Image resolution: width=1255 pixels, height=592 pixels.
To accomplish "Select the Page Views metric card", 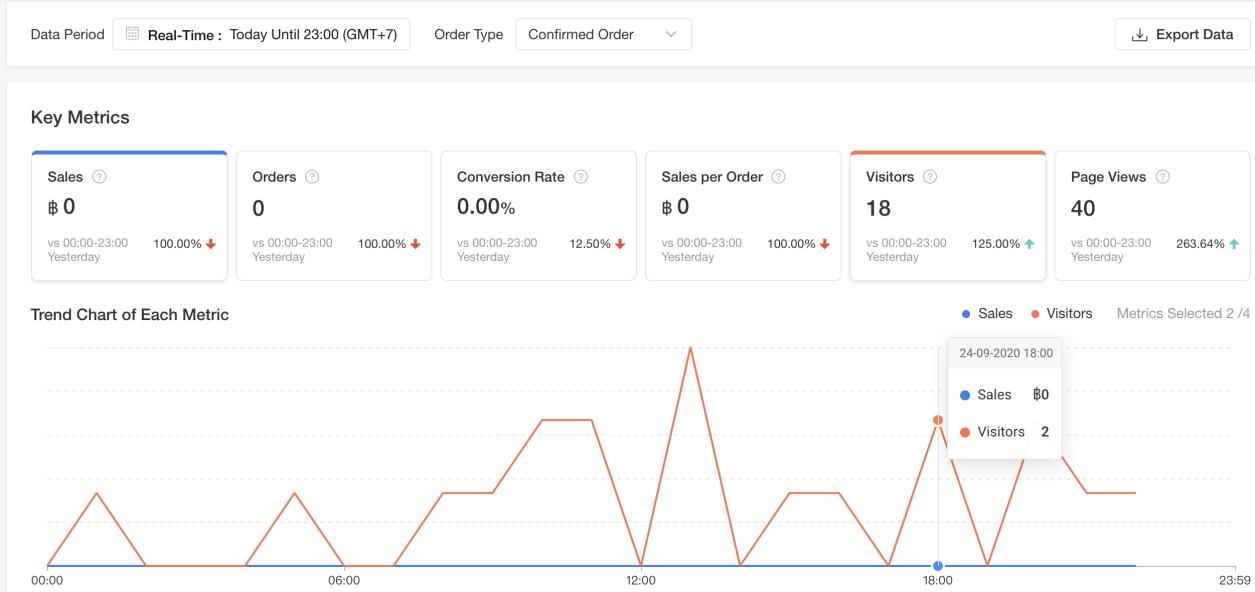I will pos(1152,216).
